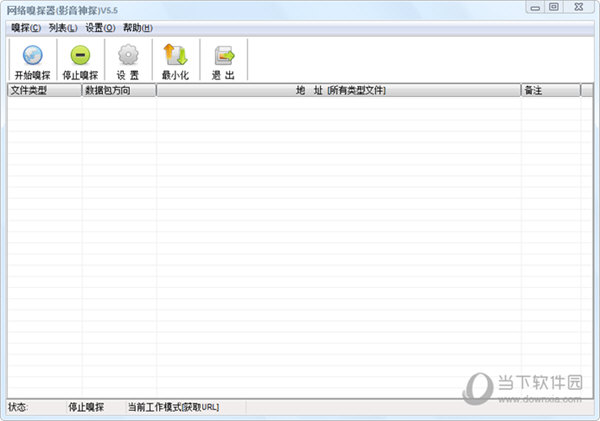Open the 嗅探(C) menu
600x421 pixels.
coord(26,28)
